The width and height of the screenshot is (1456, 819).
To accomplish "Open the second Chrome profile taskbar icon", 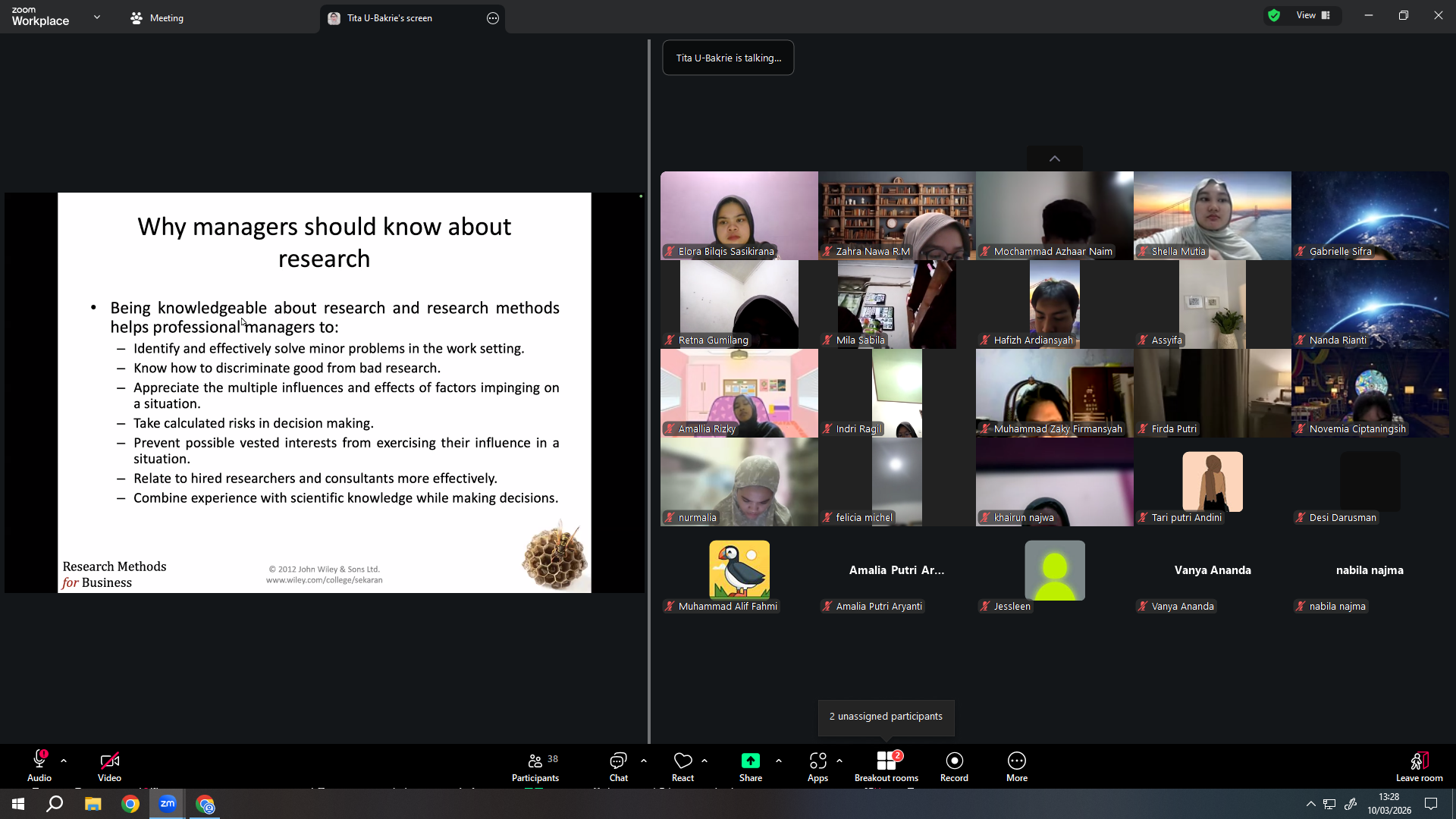I will coord(206,804).
